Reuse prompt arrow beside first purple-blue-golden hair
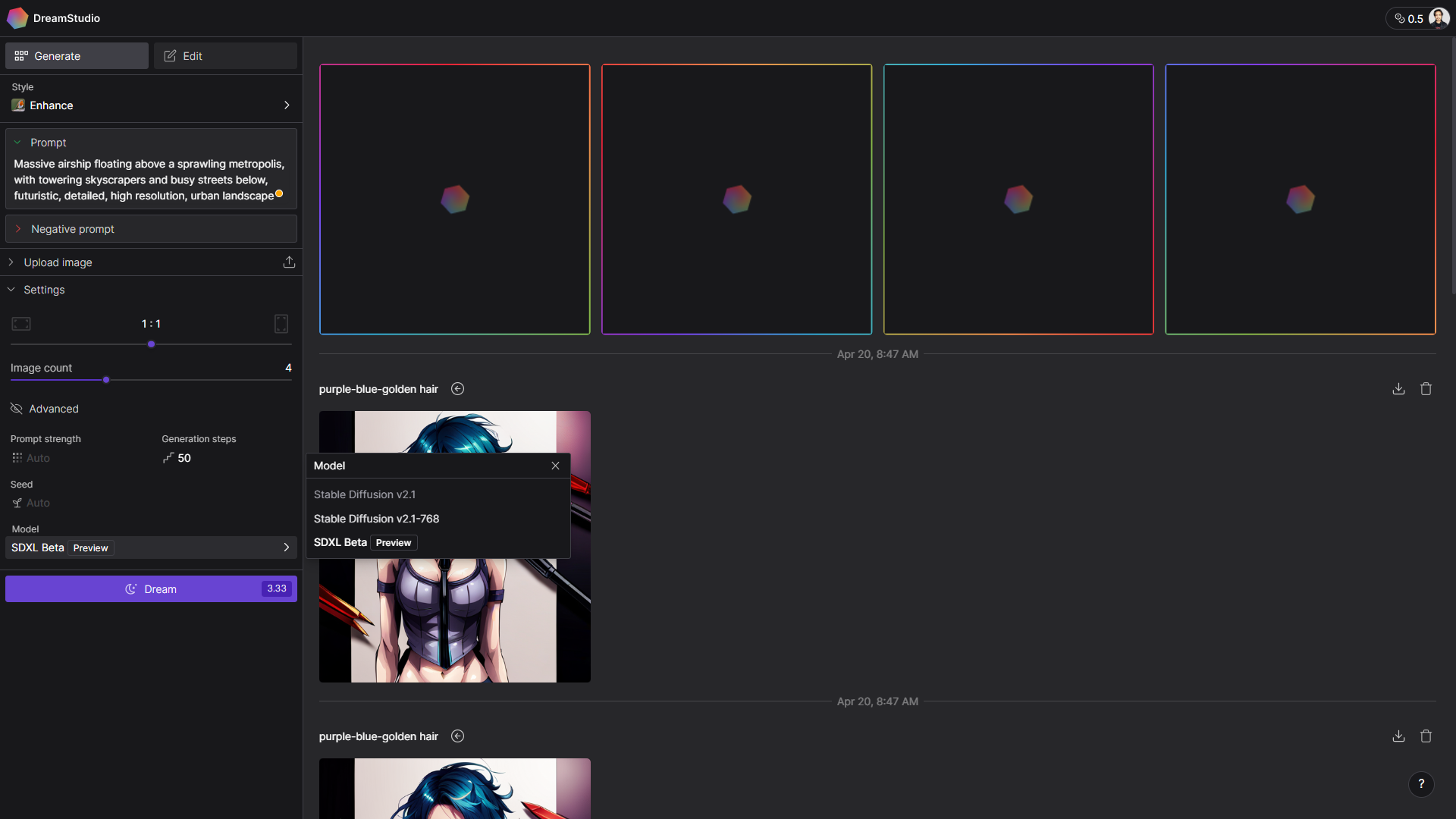The width and height of the screenshot is (1456, 819). (457, 389)
